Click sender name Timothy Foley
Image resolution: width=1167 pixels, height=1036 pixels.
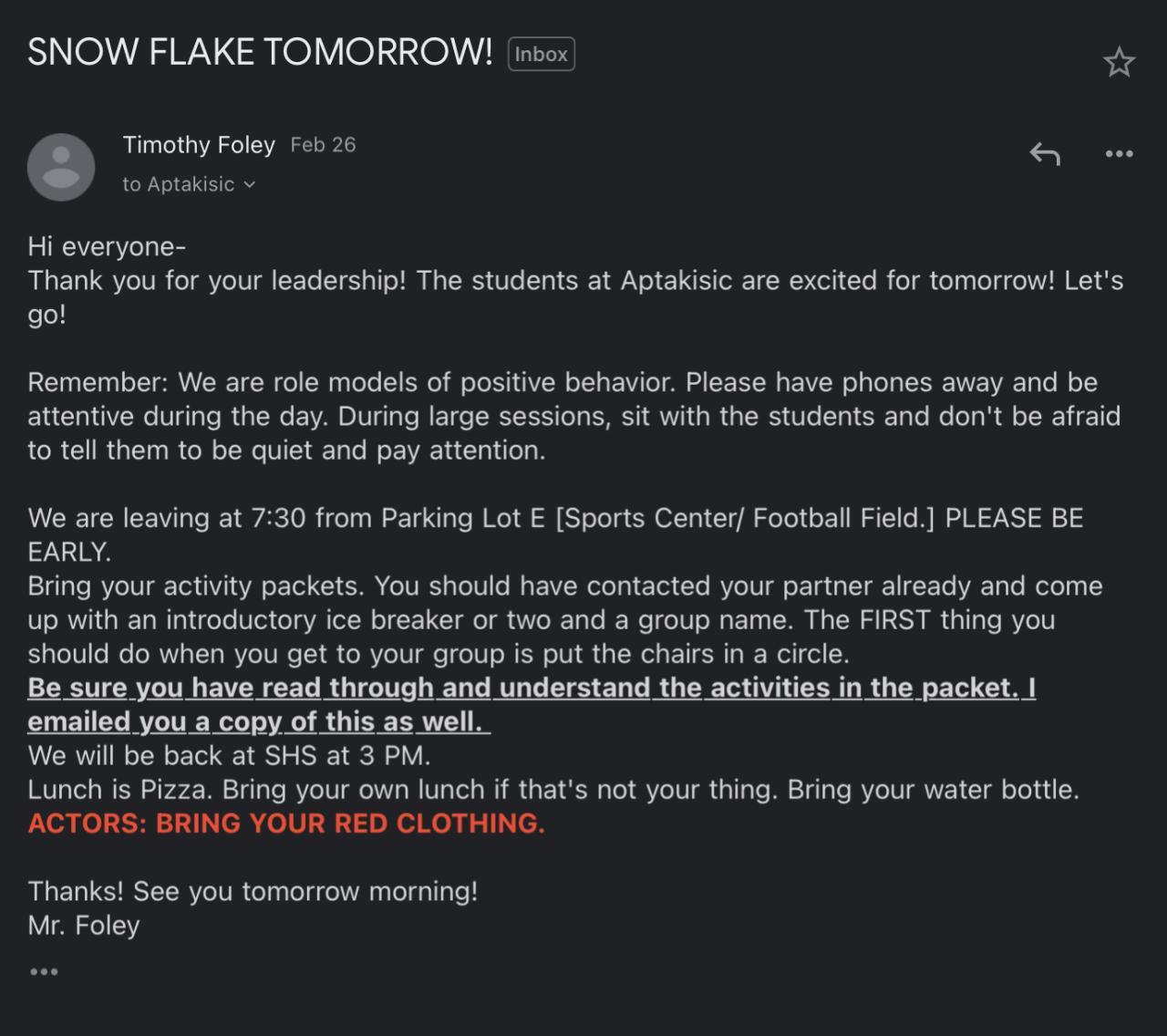click(199, 145)
